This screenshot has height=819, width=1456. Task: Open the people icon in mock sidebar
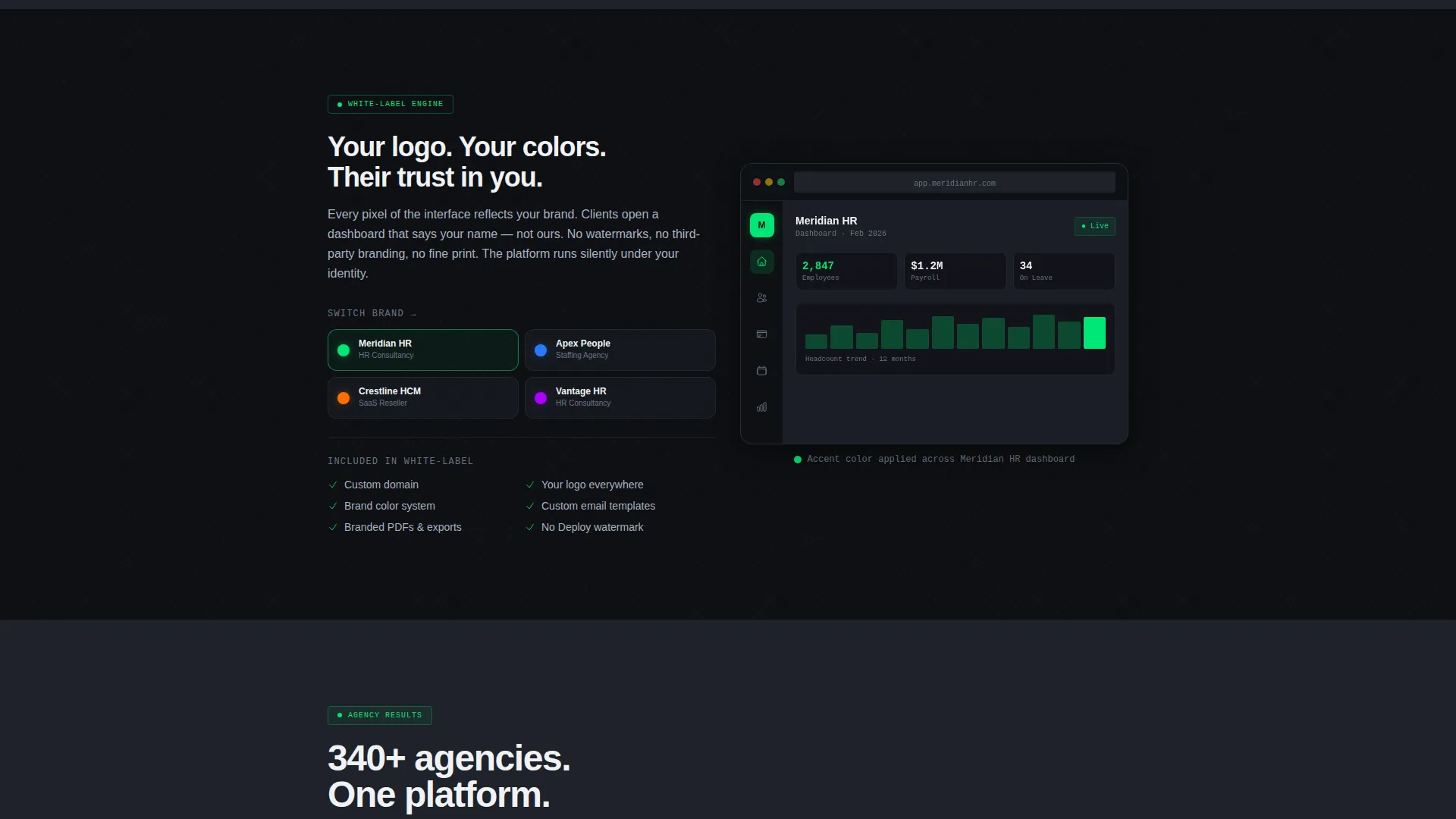pos(761,298)
